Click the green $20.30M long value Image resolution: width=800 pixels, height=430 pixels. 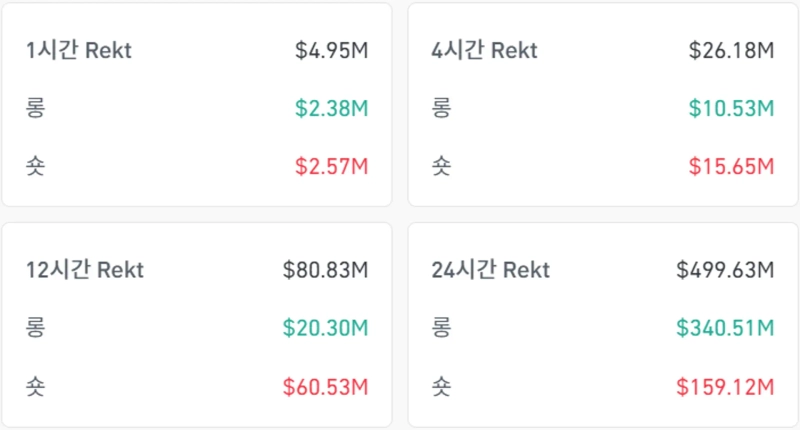coord(326,327)
